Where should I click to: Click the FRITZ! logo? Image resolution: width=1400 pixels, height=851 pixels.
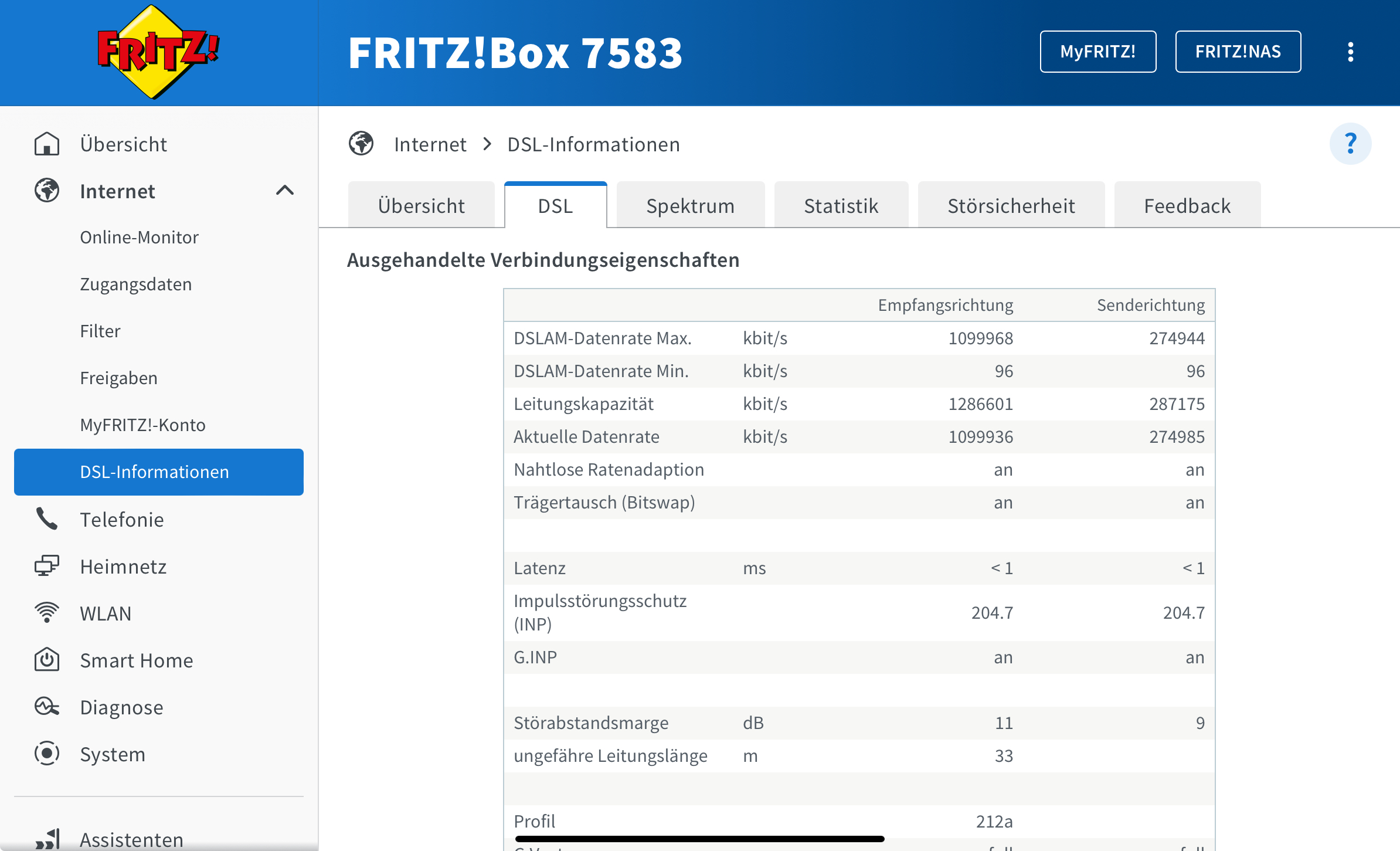coord(157,52)
